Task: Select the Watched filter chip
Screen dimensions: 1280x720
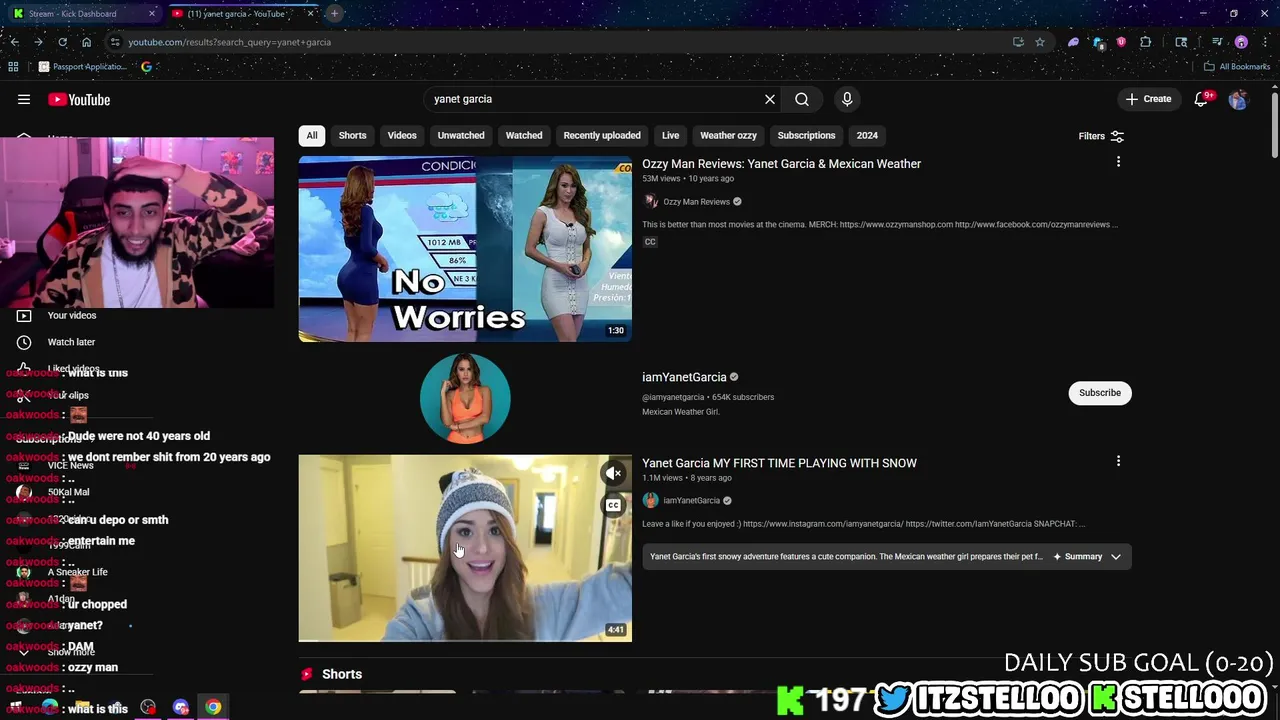Action: tap(524, 136)
